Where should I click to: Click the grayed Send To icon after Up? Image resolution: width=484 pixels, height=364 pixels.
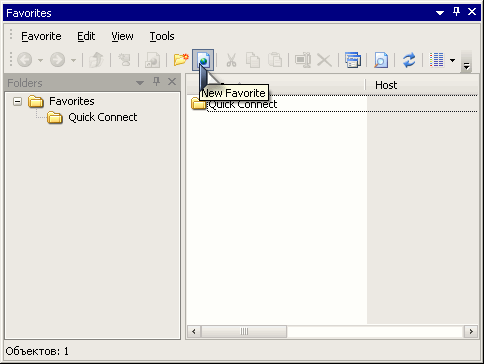point(124,60)
